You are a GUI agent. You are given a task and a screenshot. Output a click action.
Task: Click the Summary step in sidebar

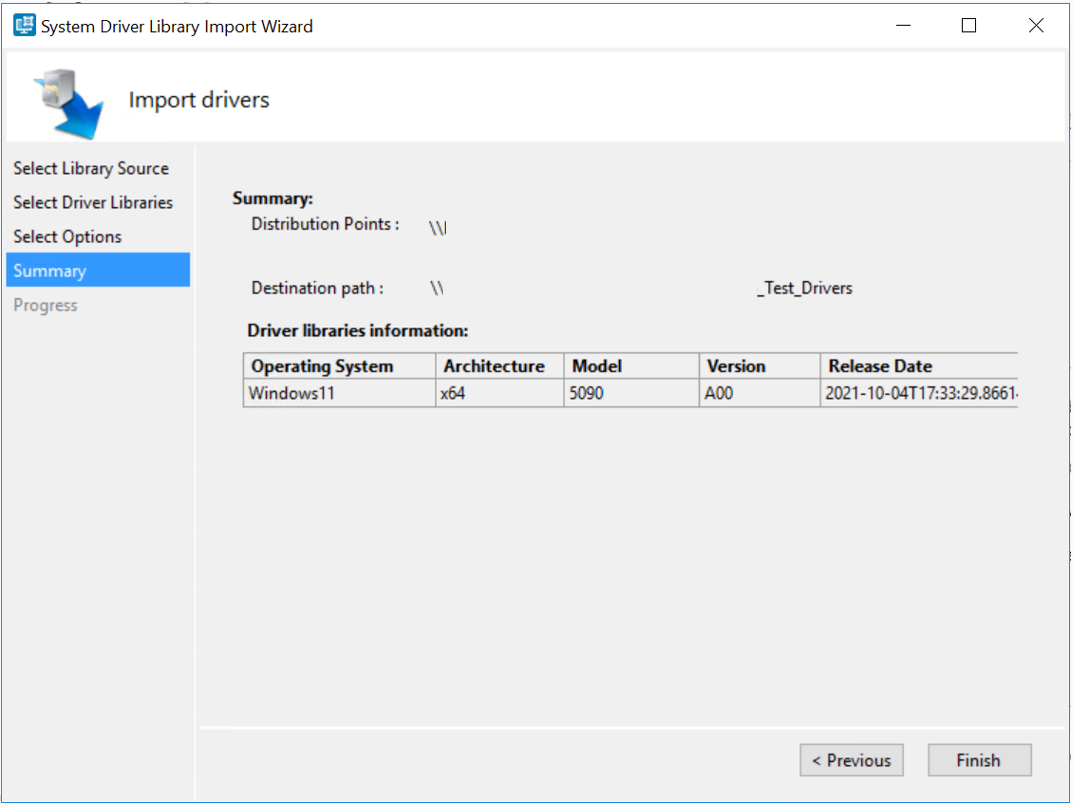pyautogui.click(x=47, y=270)
